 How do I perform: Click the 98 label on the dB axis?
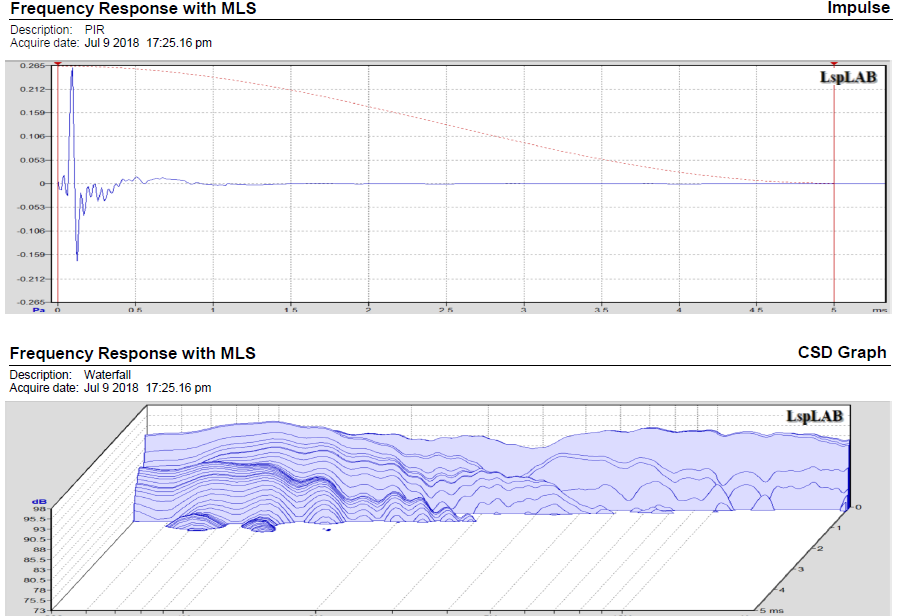point(40,509)
